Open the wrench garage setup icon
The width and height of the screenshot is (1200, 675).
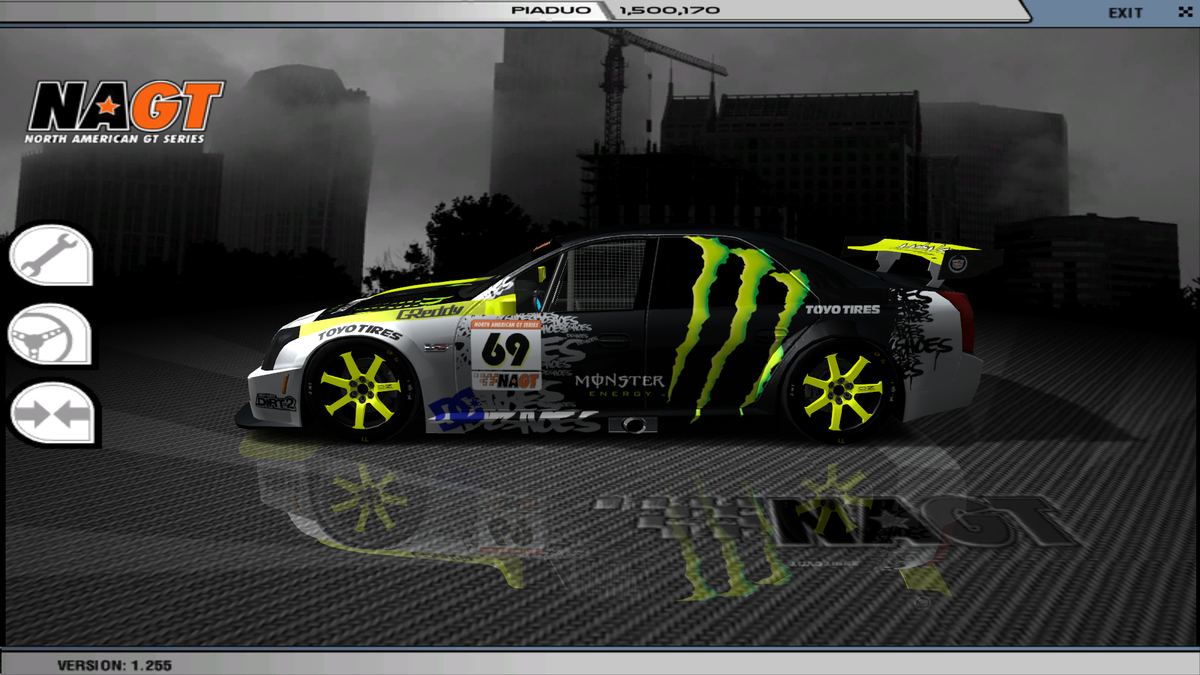pos(51,256)
